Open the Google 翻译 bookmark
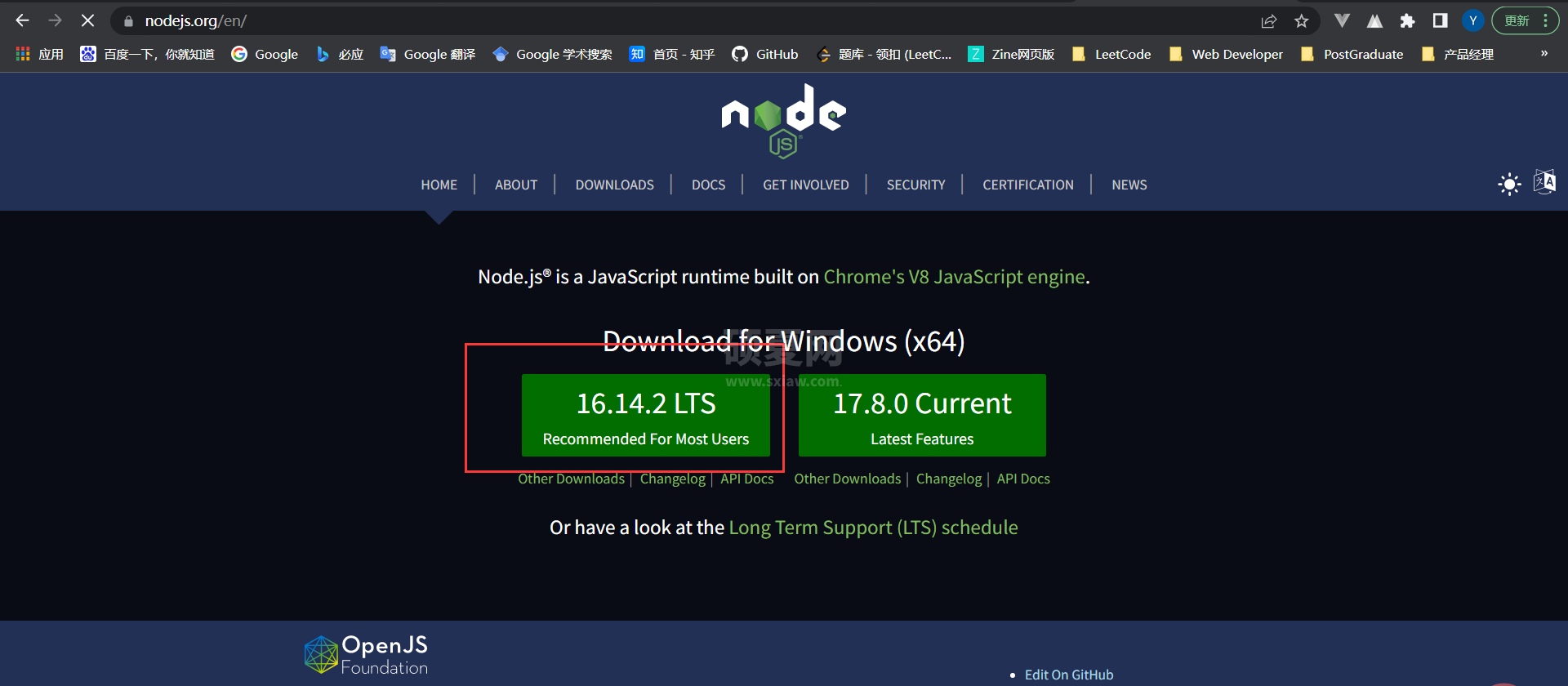The image size is (1568, 686). [428, 54]
